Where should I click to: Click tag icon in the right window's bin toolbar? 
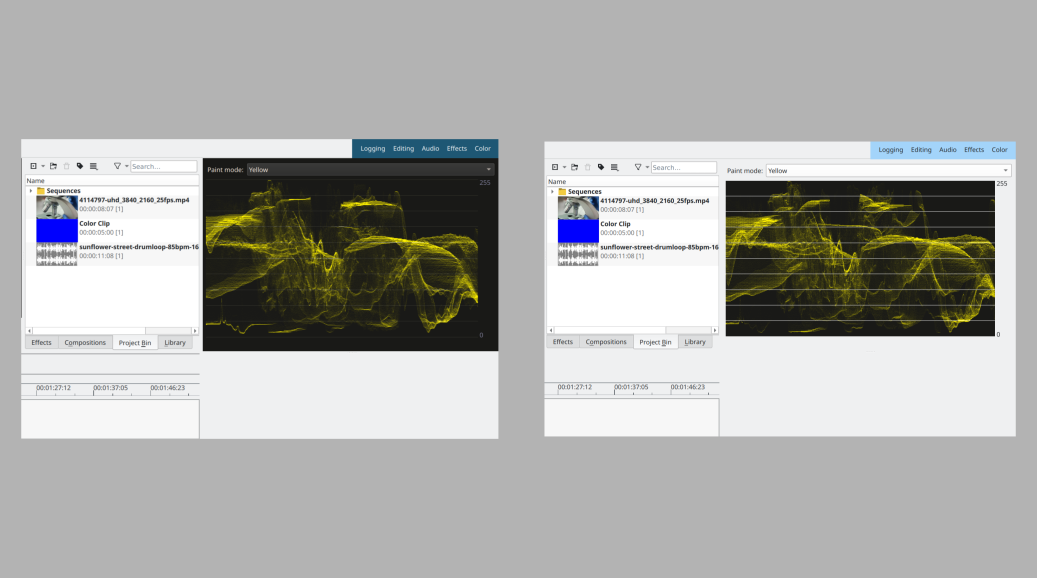click(x=601, y=168)
